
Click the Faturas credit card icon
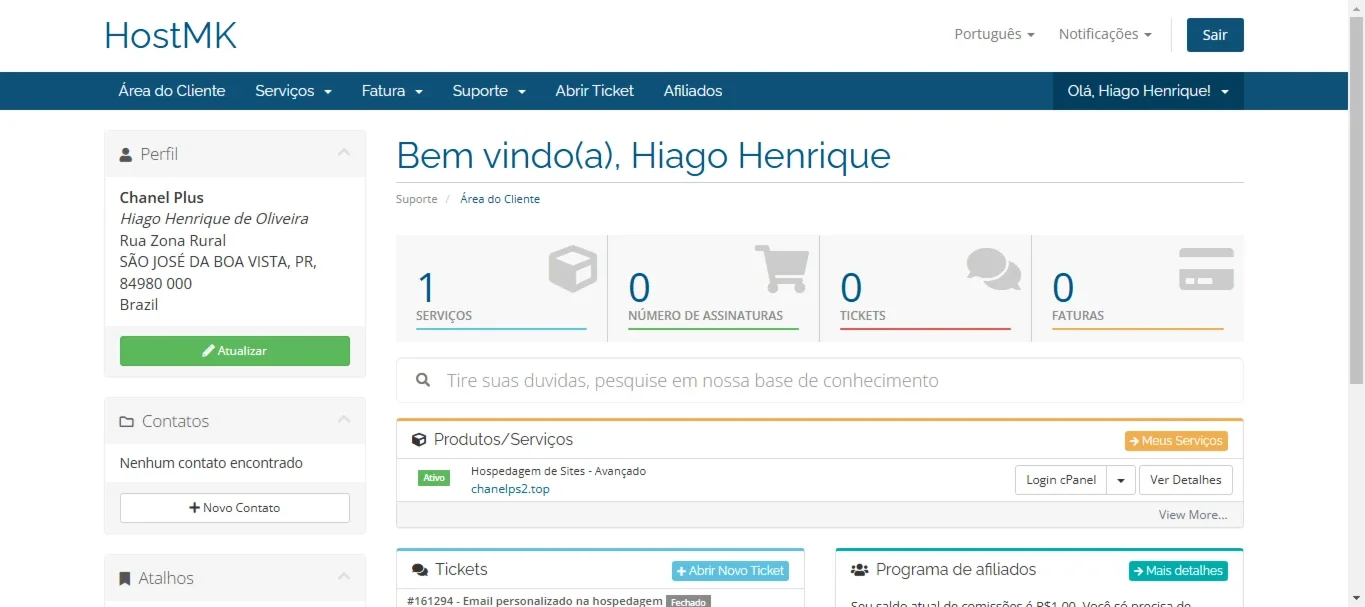[x=1206, y=269]
